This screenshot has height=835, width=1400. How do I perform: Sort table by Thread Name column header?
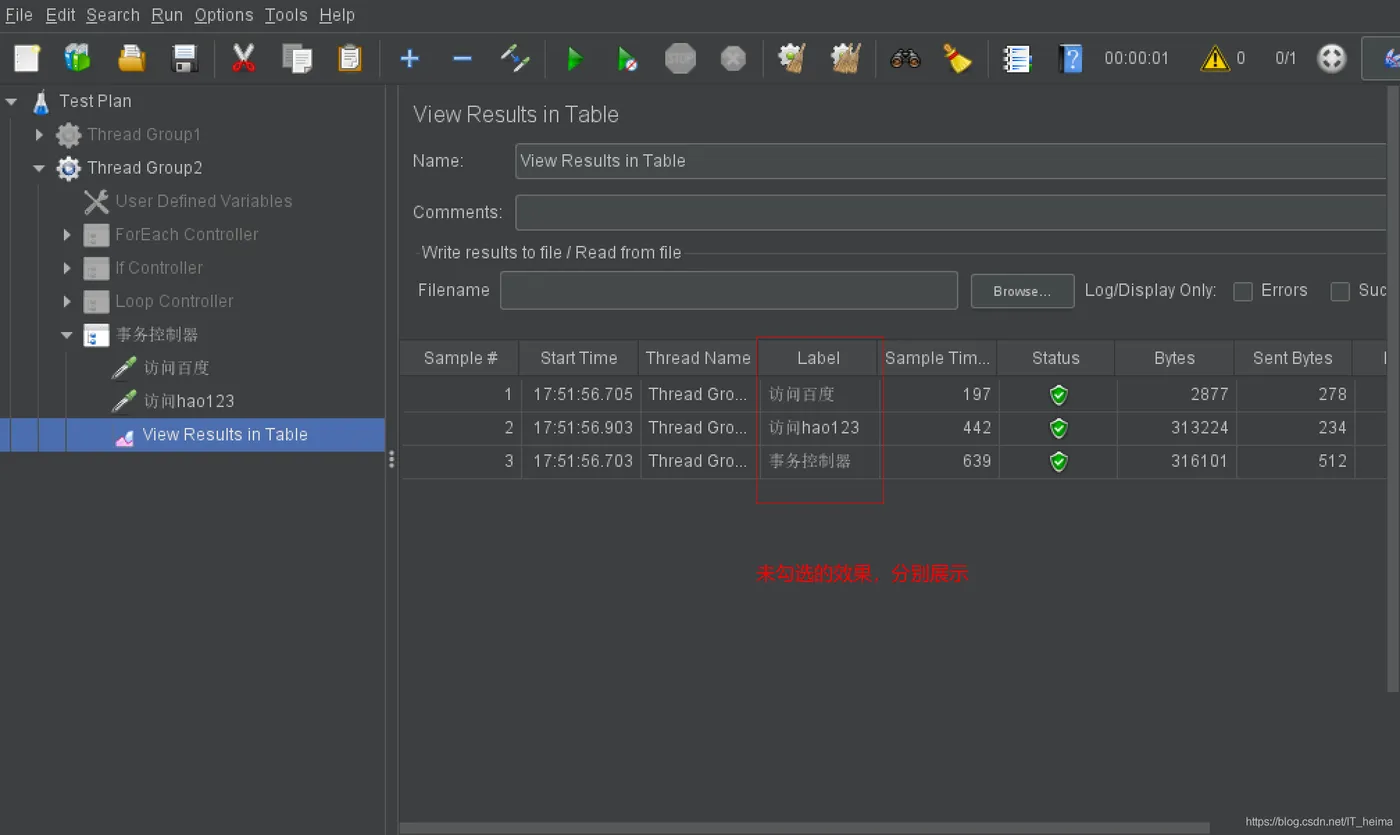698,358
